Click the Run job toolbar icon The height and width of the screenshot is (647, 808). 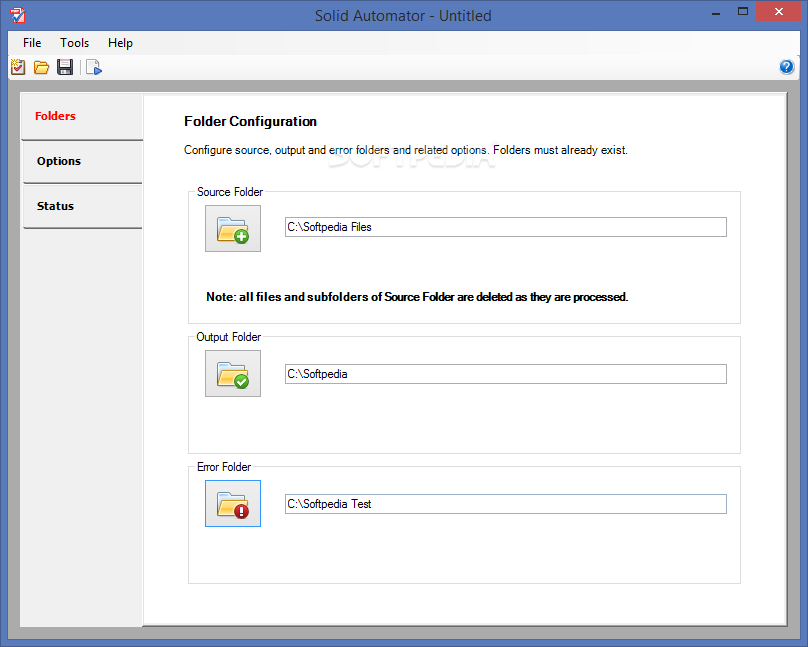(x=94, y=67)
